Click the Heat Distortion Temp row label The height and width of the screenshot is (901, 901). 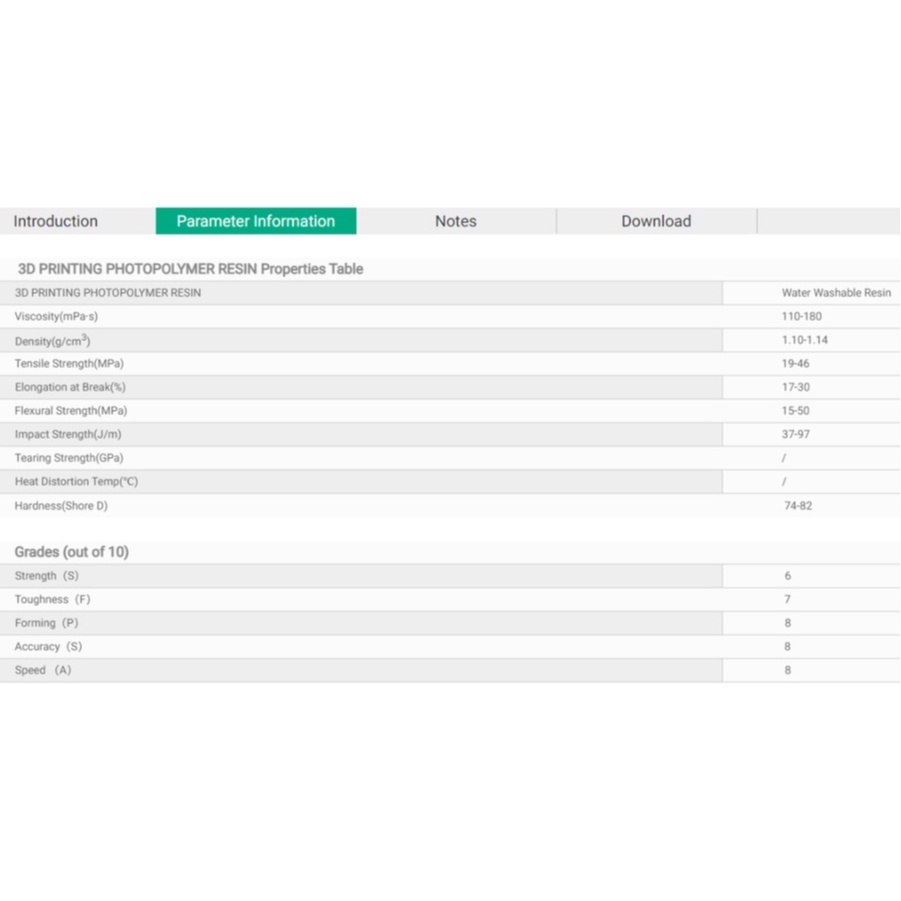click(x=76, y=481)
